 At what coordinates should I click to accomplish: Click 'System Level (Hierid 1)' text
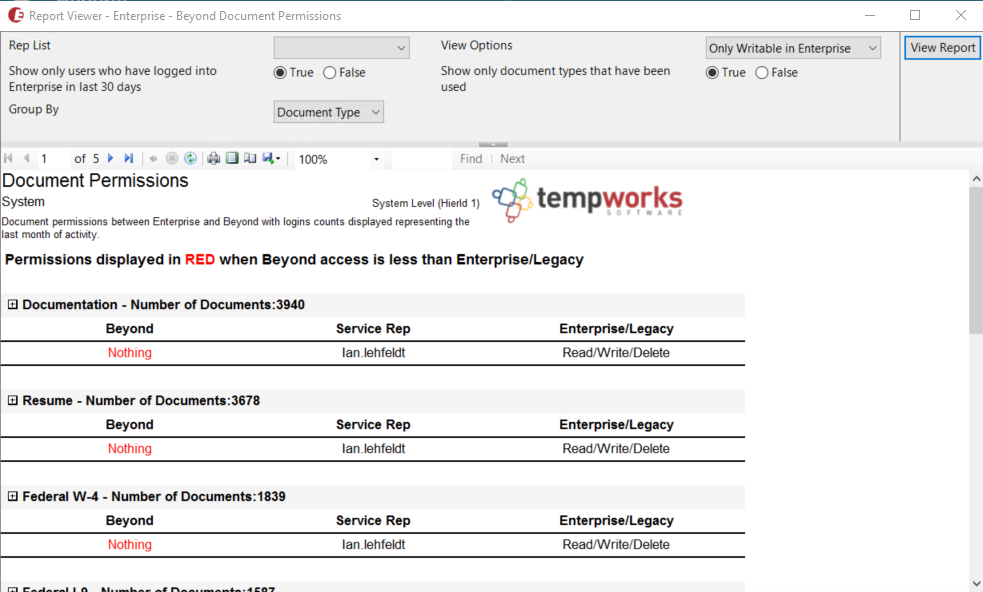click(426, 203)
